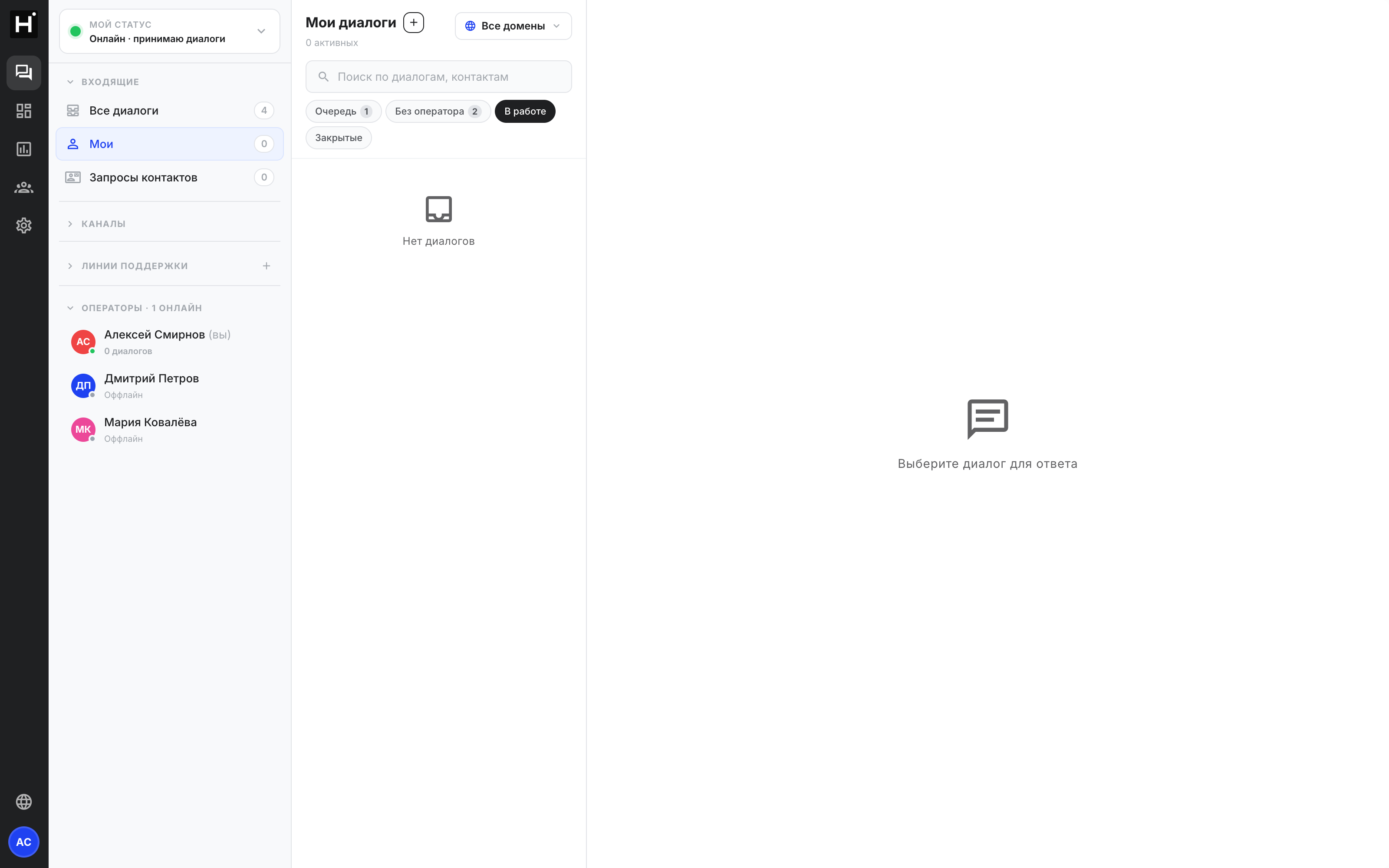Open the Мой статус dropdown
The width and height of the screenshot is (1389, 868).
[169, 31]
